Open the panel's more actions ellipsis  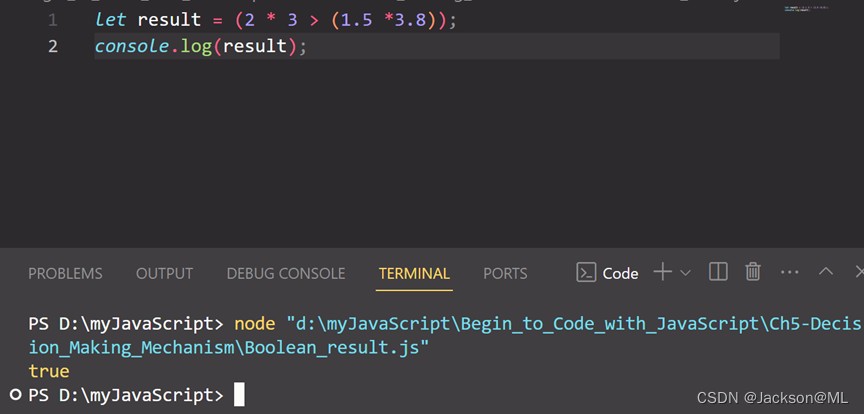point(790,272)
